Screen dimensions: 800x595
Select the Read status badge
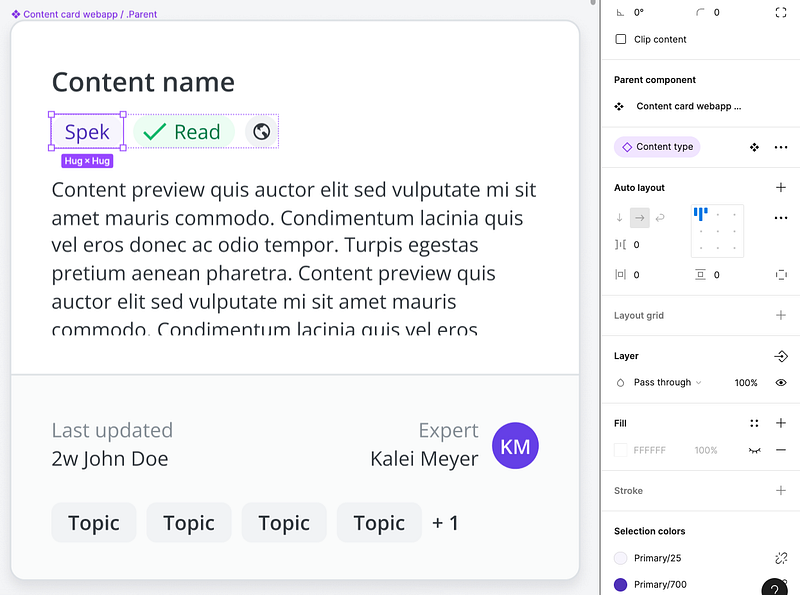(x=184, y=132)
